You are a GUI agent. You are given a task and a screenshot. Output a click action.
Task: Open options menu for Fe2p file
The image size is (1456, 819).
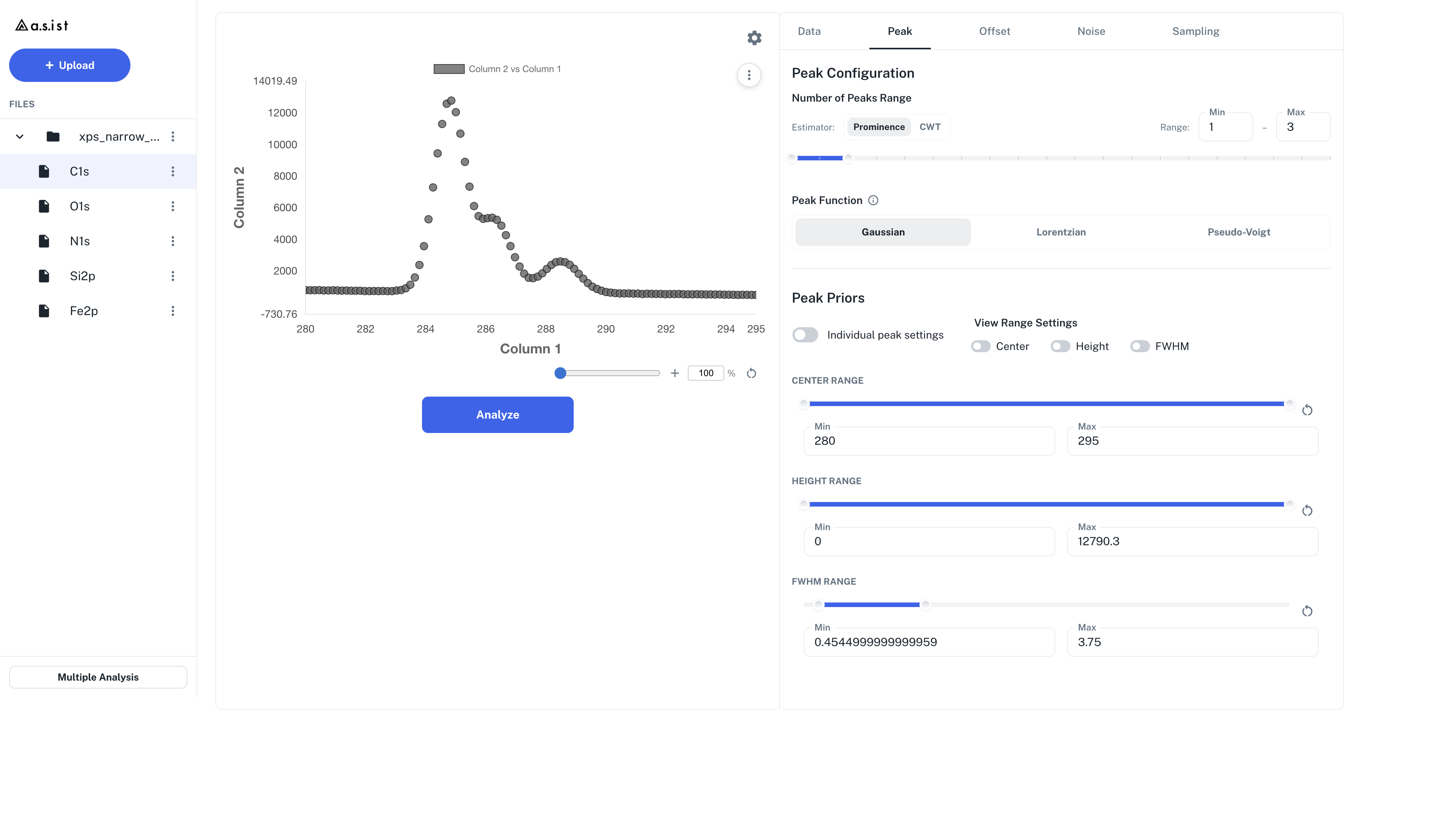pos(173,311)
